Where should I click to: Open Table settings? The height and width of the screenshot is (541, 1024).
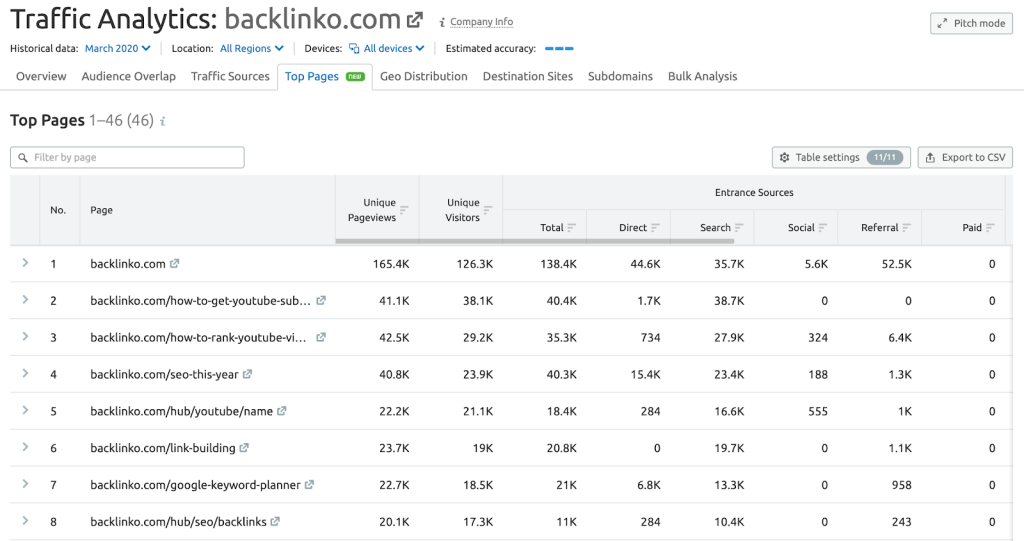[841, 157]
